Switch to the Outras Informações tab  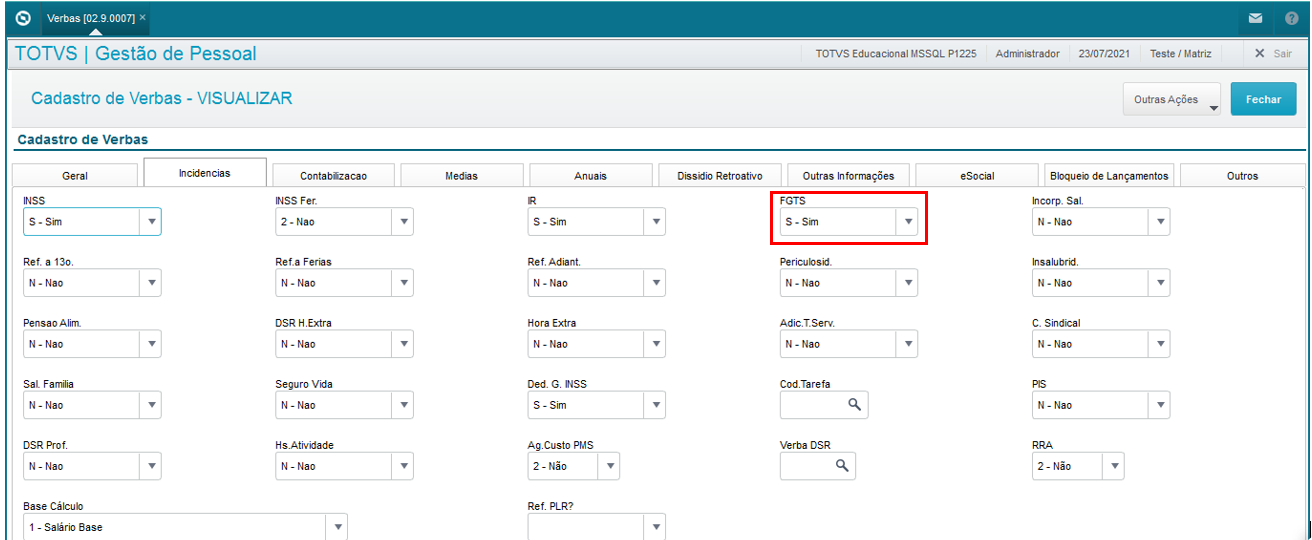click(x=848, y=175)
